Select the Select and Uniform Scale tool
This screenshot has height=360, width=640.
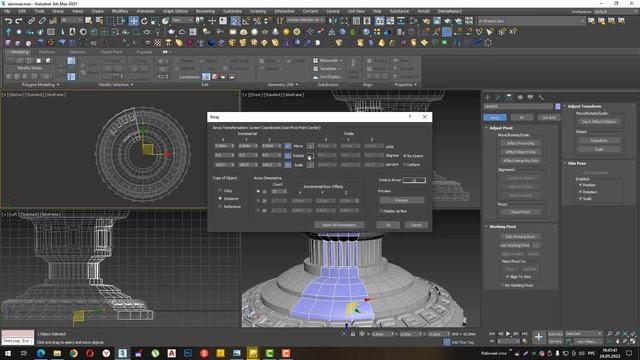pos(155,21)
